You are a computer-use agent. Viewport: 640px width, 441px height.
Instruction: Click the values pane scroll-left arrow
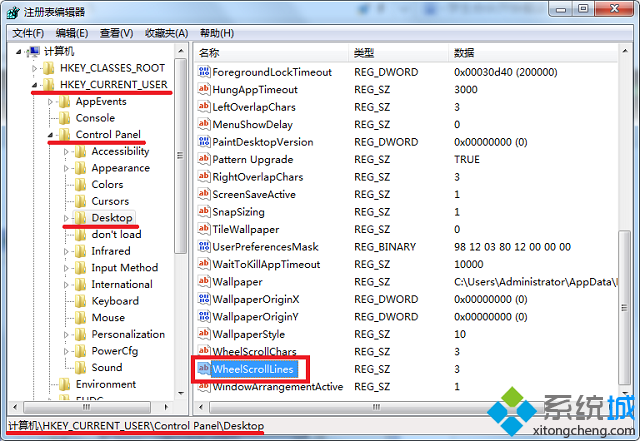pyautogui.click(x=201, y=407)
